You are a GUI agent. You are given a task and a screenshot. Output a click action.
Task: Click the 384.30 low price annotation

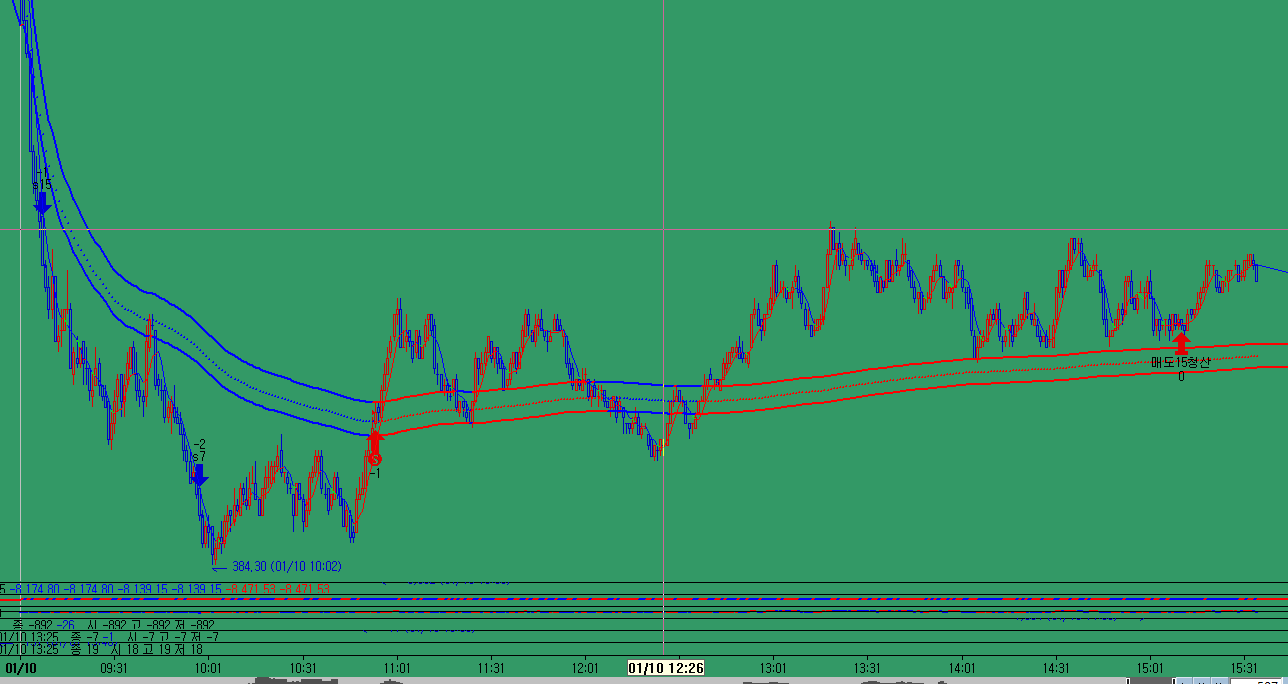[x=286, y=566]
